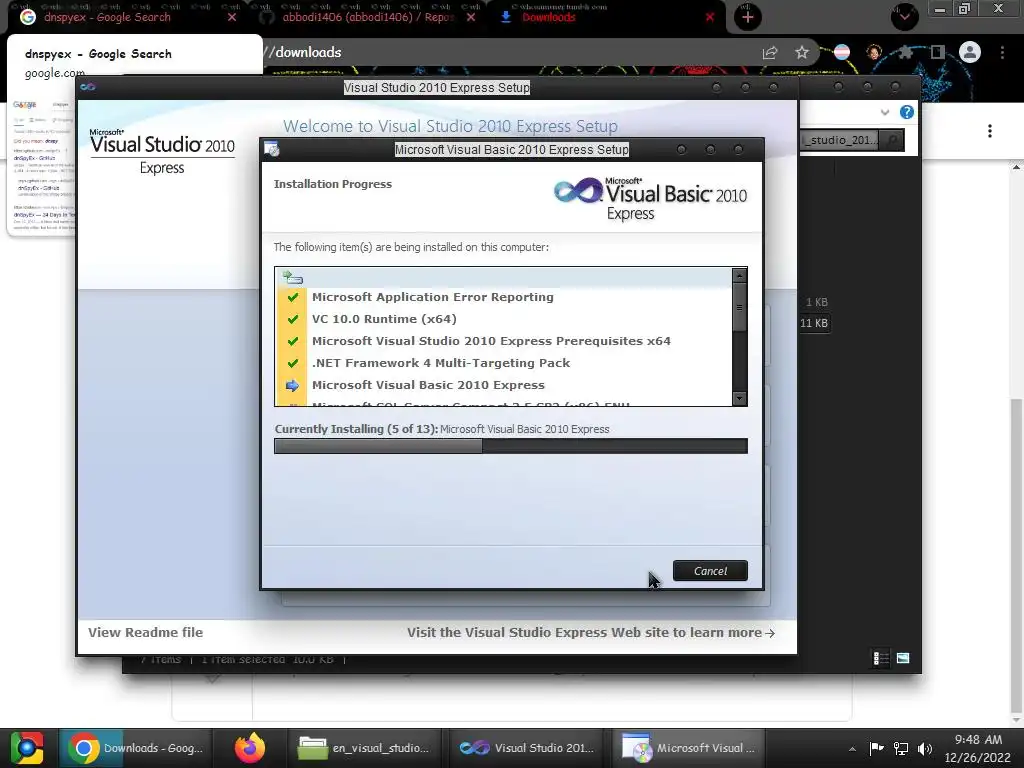Screen dimensions: 1024x768
Task: Click the dnspyex Google Search tab preview thumbnail
Action: tap(42, 165)
